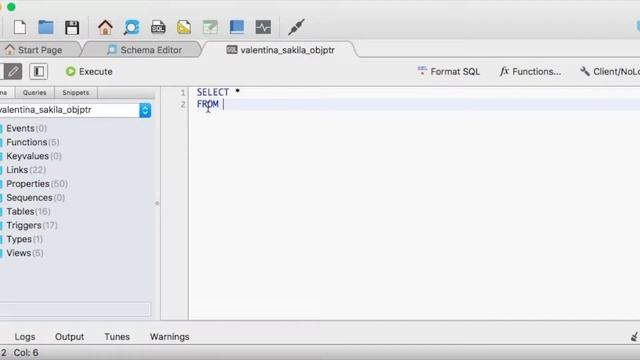Open the Snippets sidebar tab

pyautogui.click(x=76, y=93)
